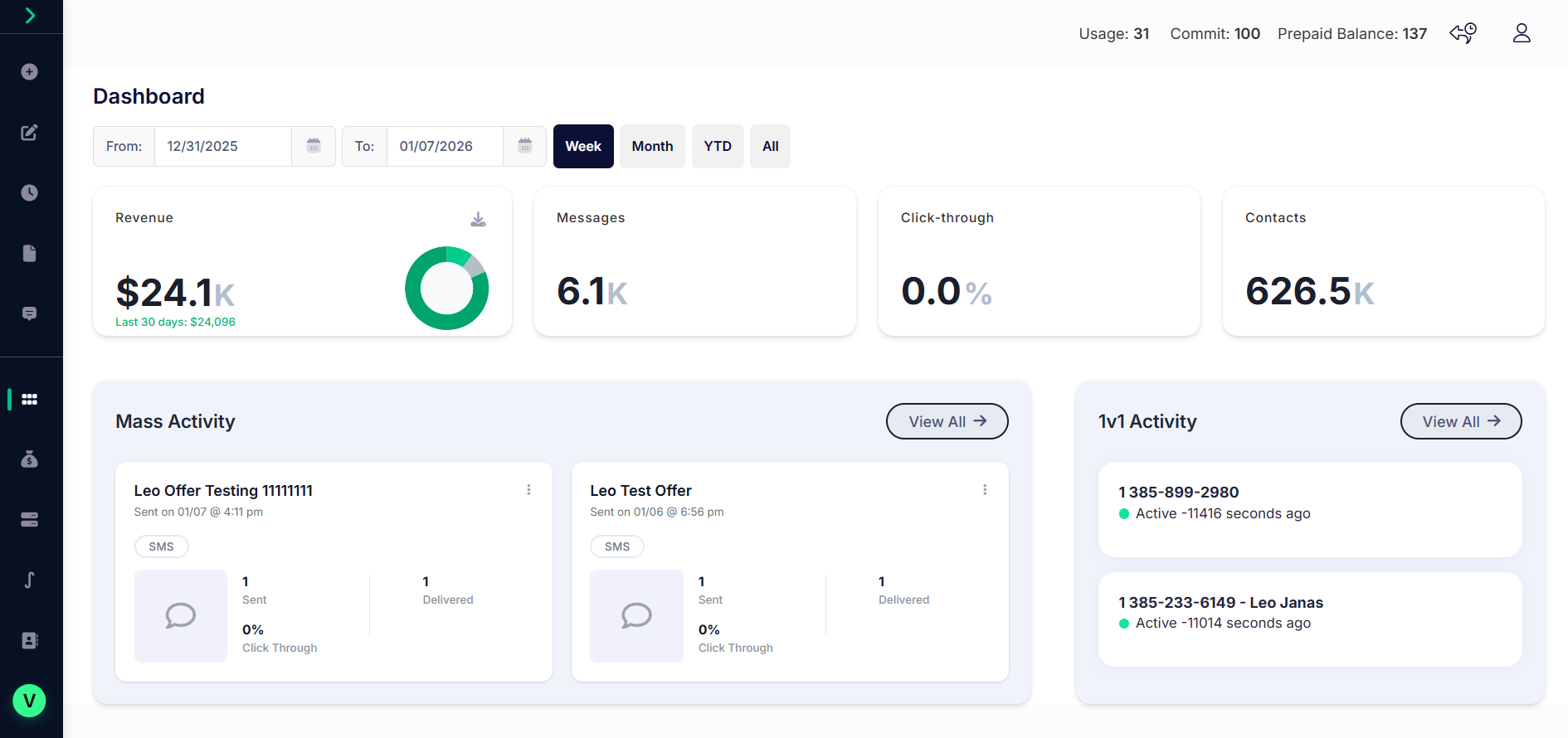Click the reply history icon in header
The width and height of the screenshot is (1568, 738).
1463,33
